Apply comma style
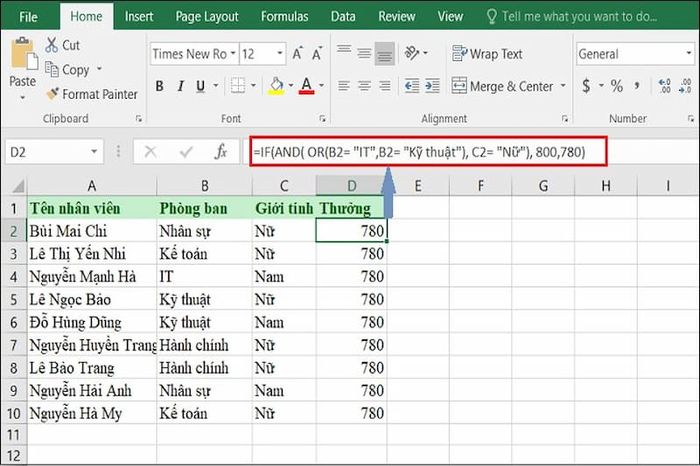This screenshot has width=700, height=466. (637, 86)
